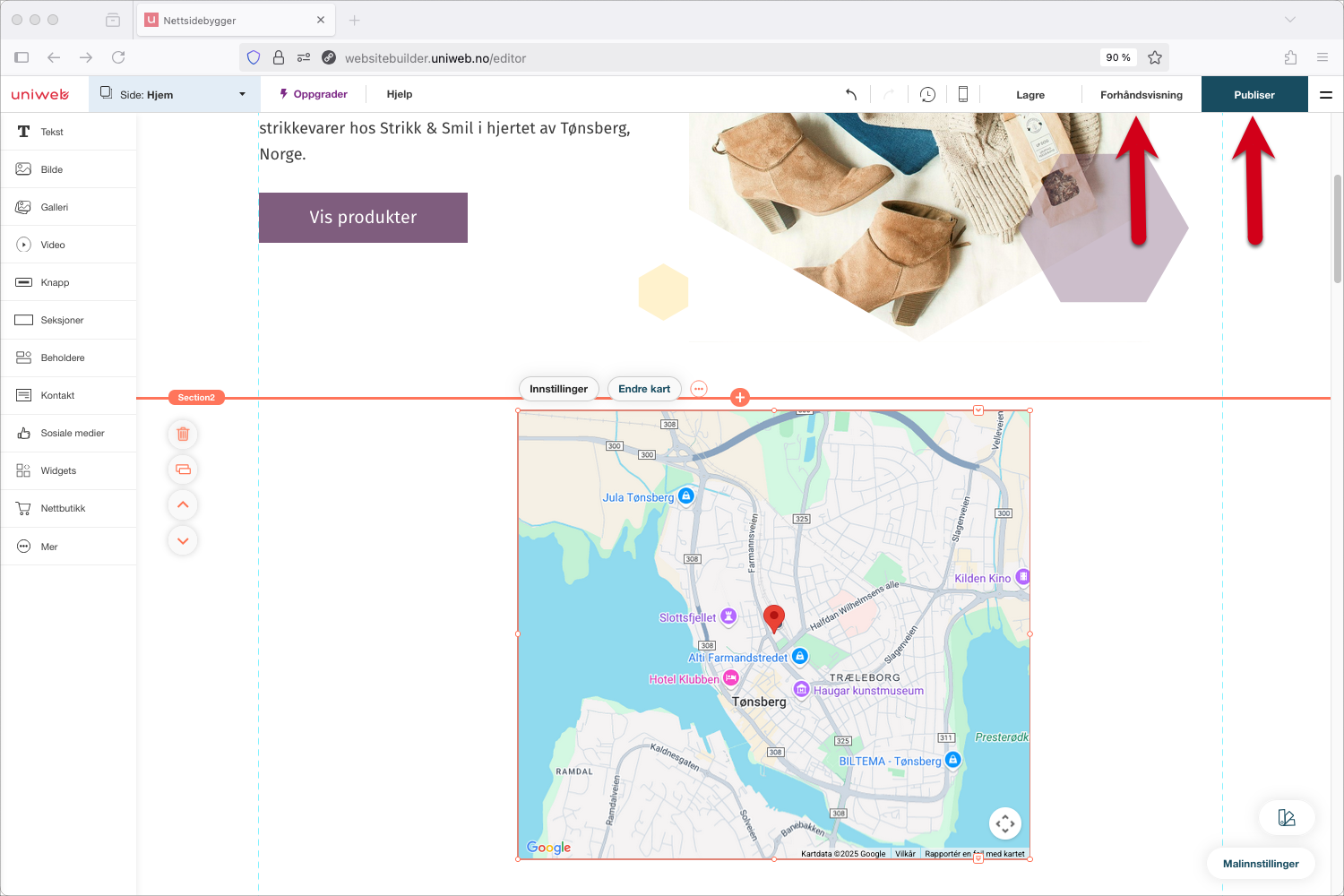Open more options for the map widget
The image size is (1344, 896).
[699, 389]
